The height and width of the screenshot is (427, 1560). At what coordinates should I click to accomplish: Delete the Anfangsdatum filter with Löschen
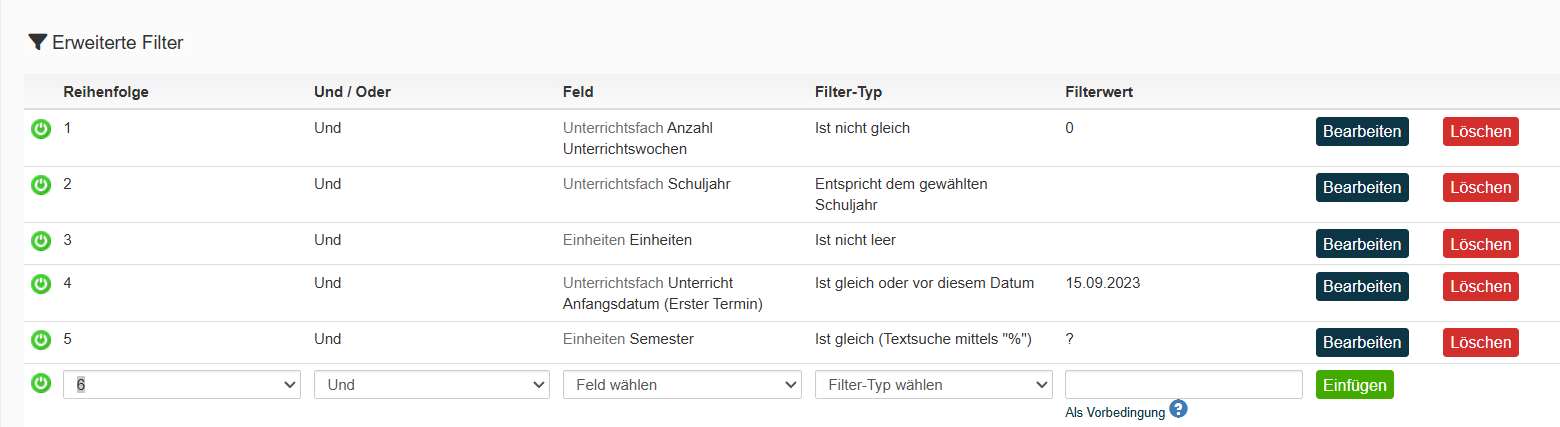click(x=1481, y=287)
